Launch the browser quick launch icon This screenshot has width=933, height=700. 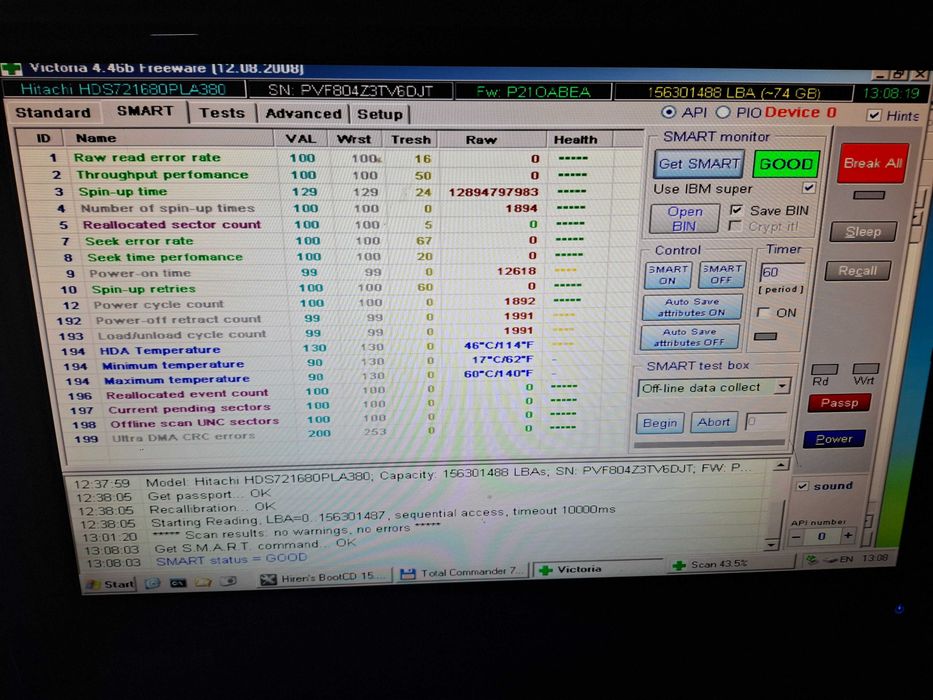pos(152,583)
